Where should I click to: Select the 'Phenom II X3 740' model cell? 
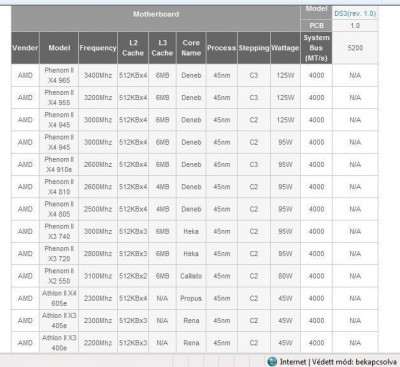[x=59, y=231]
